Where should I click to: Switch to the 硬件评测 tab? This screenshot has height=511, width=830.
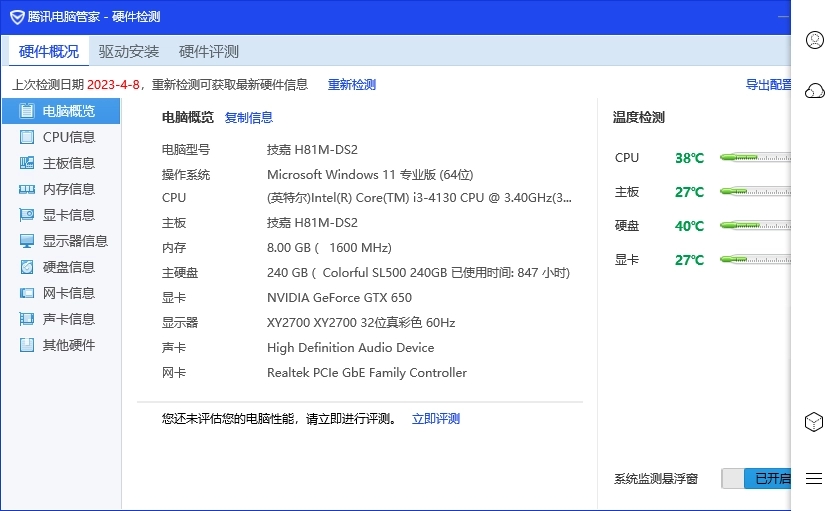[x=209, y=51]
